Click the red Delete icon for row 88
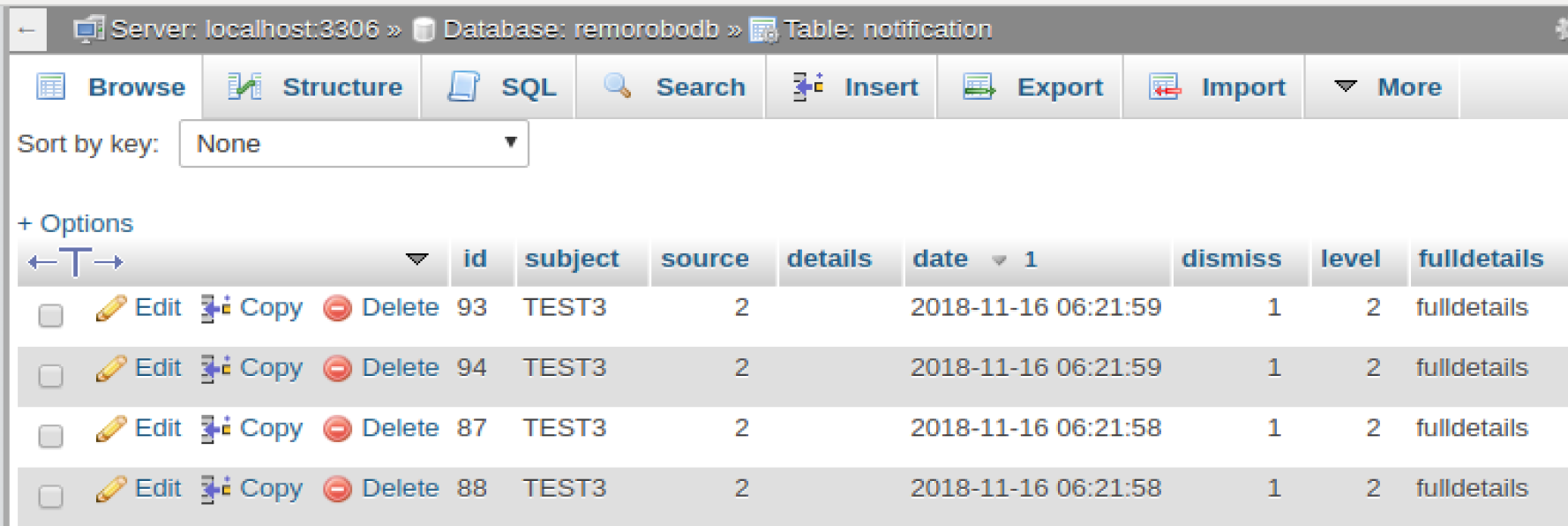 click(x=337, y=489)
